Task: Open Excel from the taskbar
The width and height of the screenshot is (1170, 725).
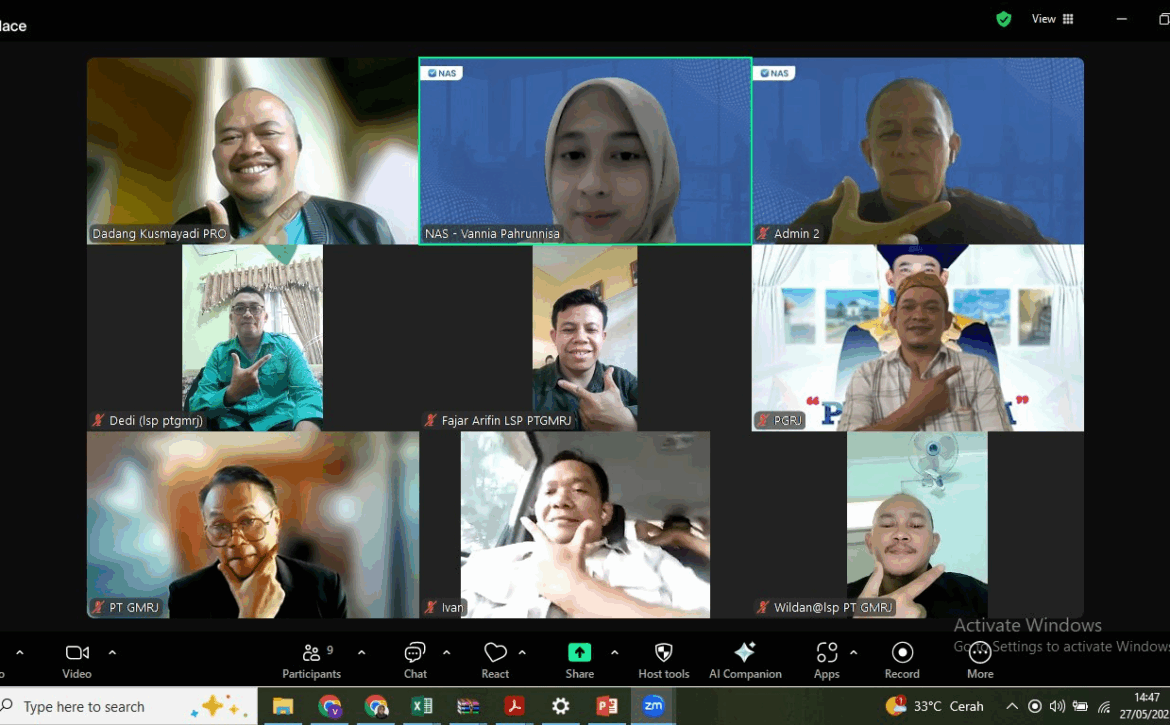Action: click(422, 706)
